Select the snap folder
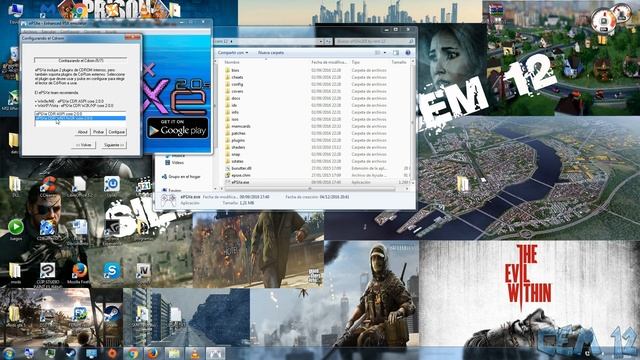 point(236,154)
